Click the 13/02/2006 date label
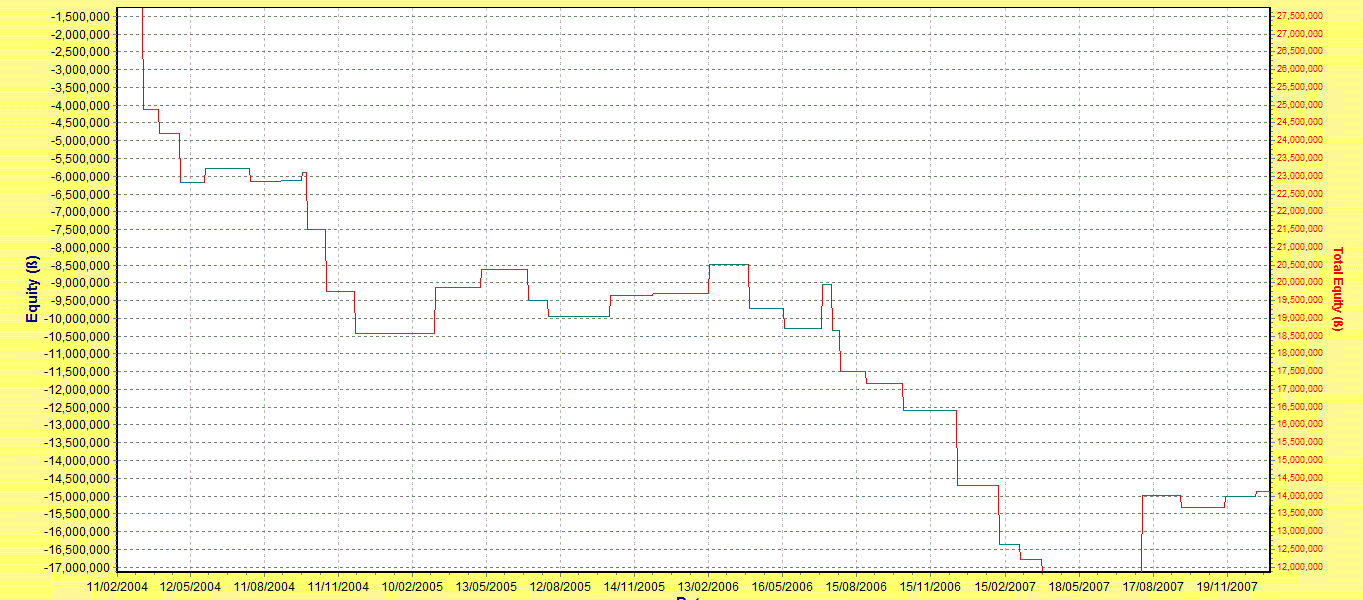The height and width of the screenshot is (600, 1363). (709, 586)
